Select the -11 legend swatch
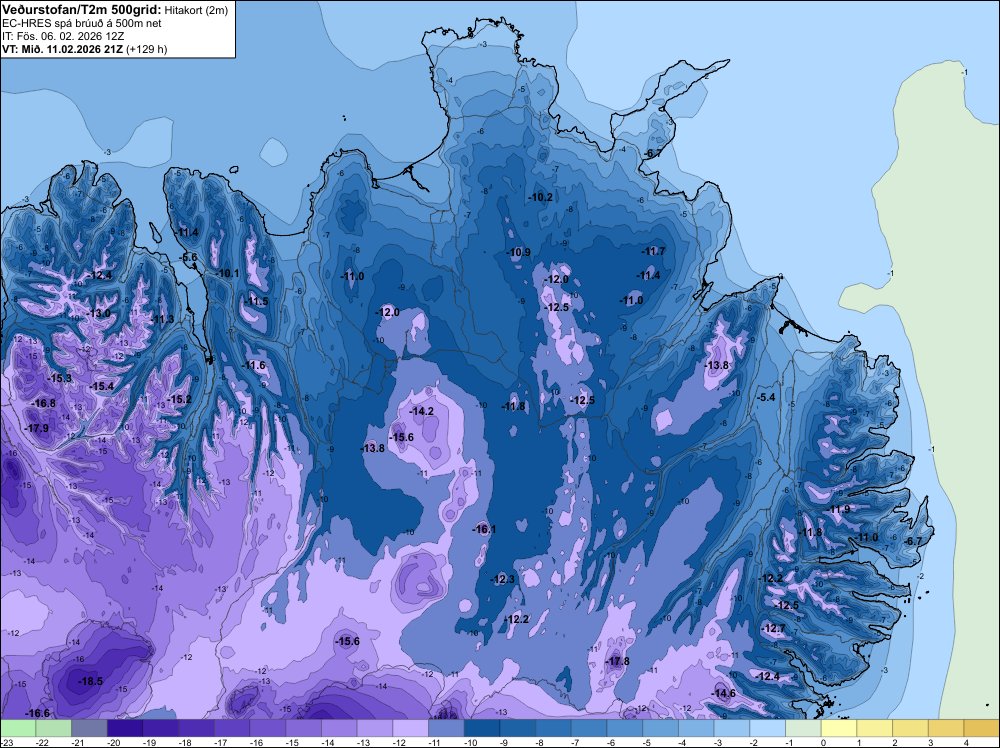Screen dimensions: 1000x748 pyautogui.click(x=446, y=728)
